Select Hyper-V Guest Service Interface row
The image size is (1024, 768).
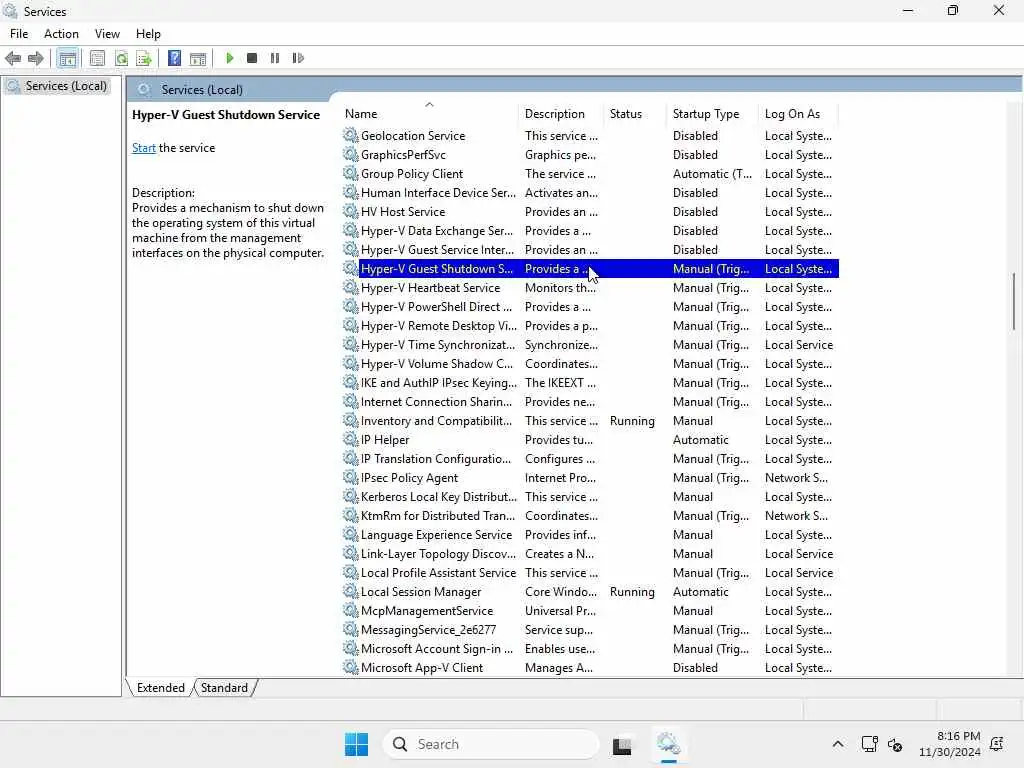590,249
